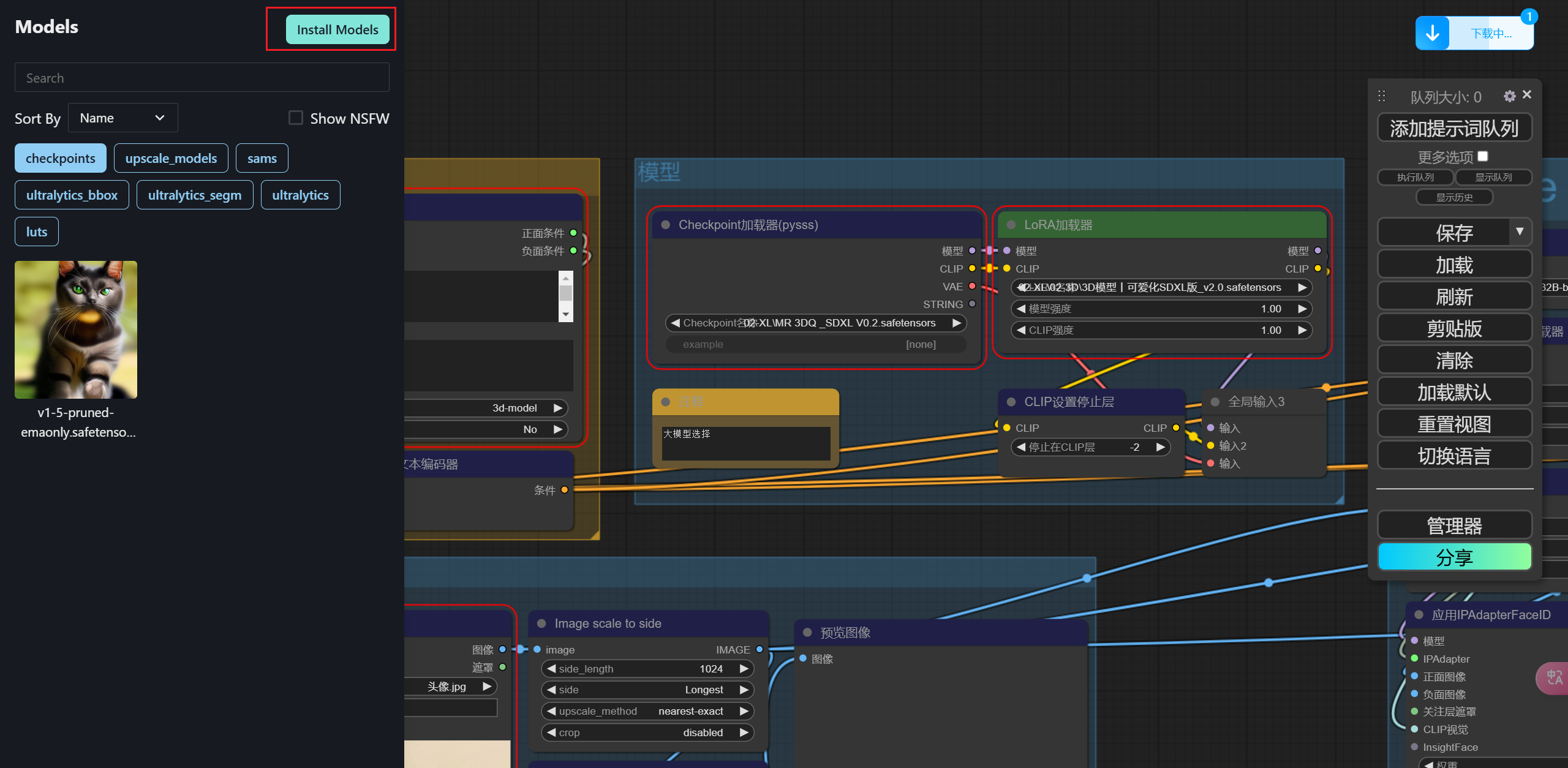Select the upscale_models tab
This screenshot has height=768, width=1568.
(171, 158)
